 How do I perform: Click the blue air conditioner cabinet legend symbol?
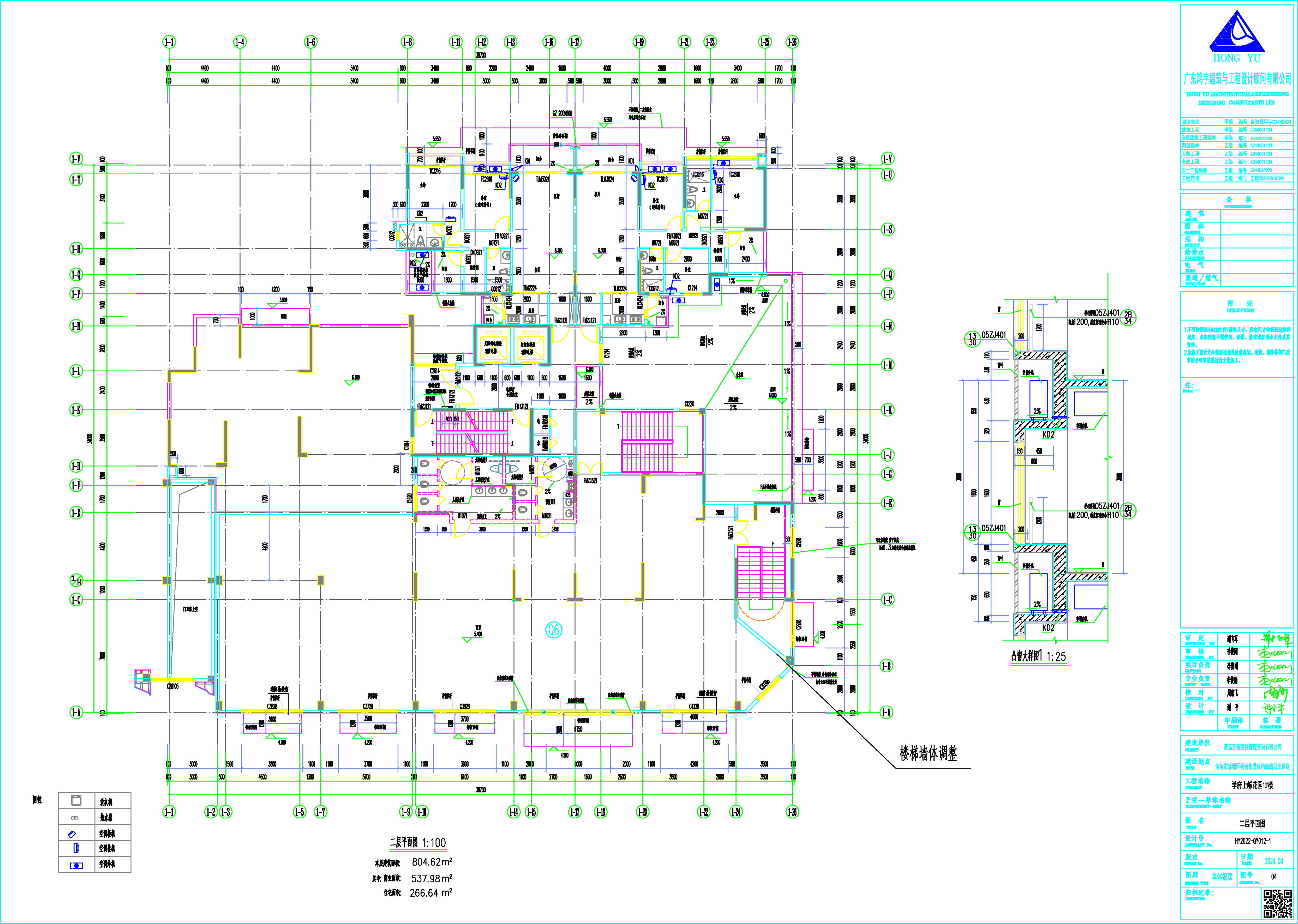pos(72,834)
